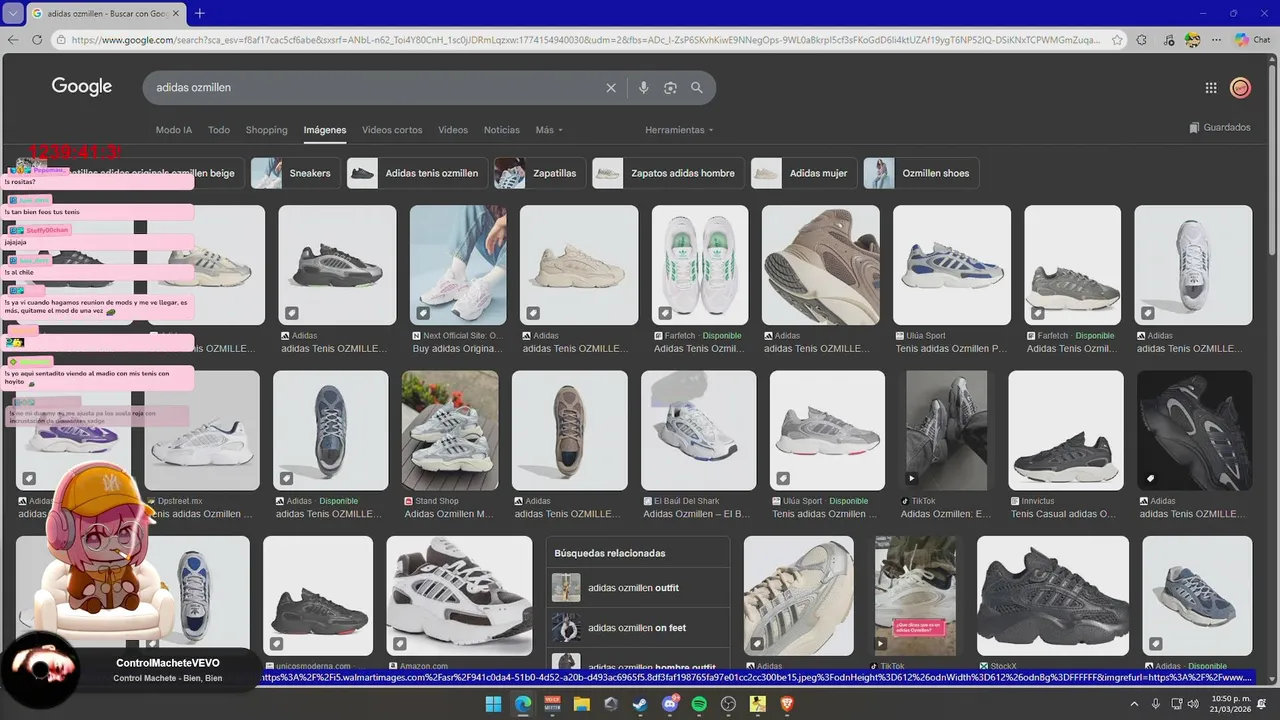Open the Google account profile avatar

coord(1241,88)
